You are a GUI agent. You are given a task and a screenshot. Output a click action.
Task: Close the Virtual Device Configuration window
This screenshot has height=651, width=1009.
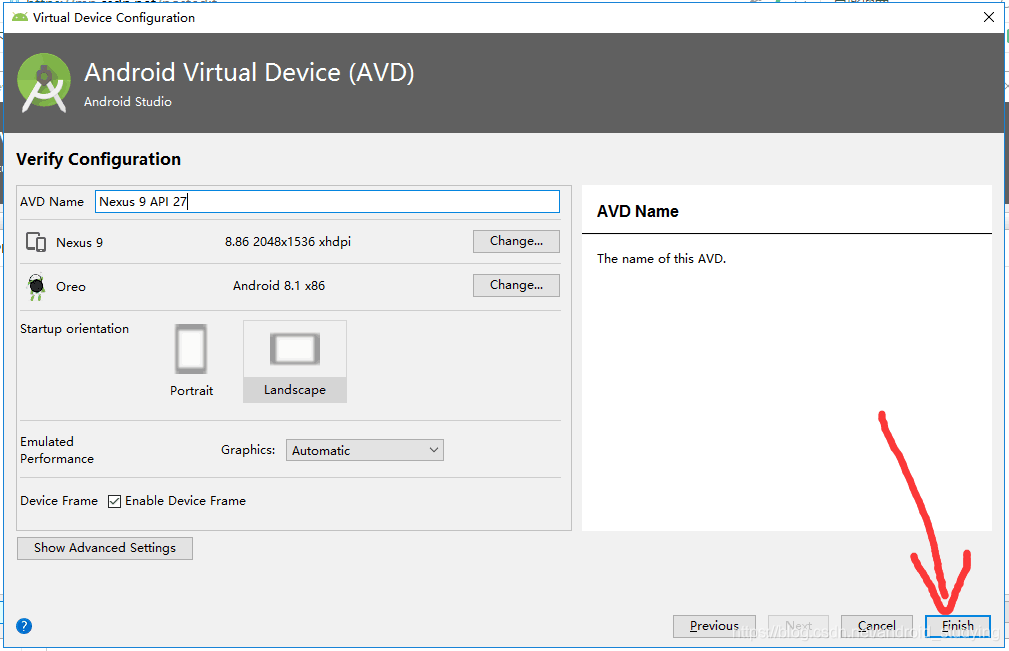tap(989, 17)
